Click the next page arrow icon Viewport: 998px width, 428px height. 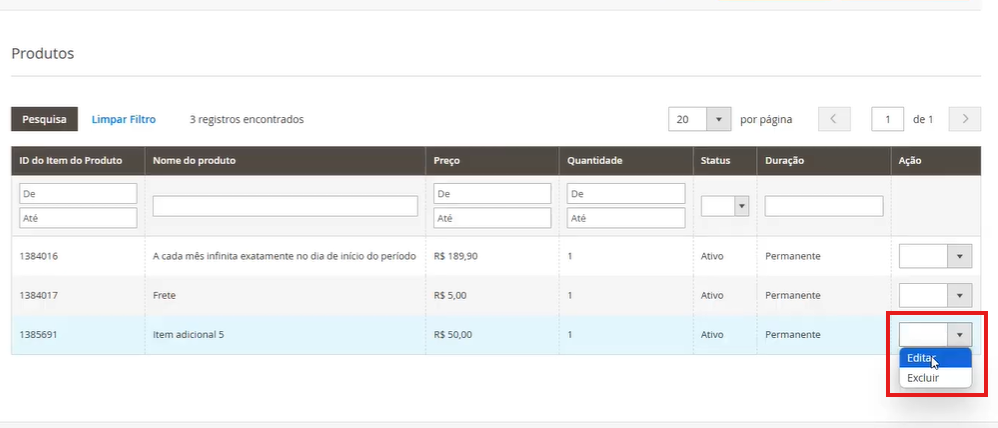coord(964,119)
